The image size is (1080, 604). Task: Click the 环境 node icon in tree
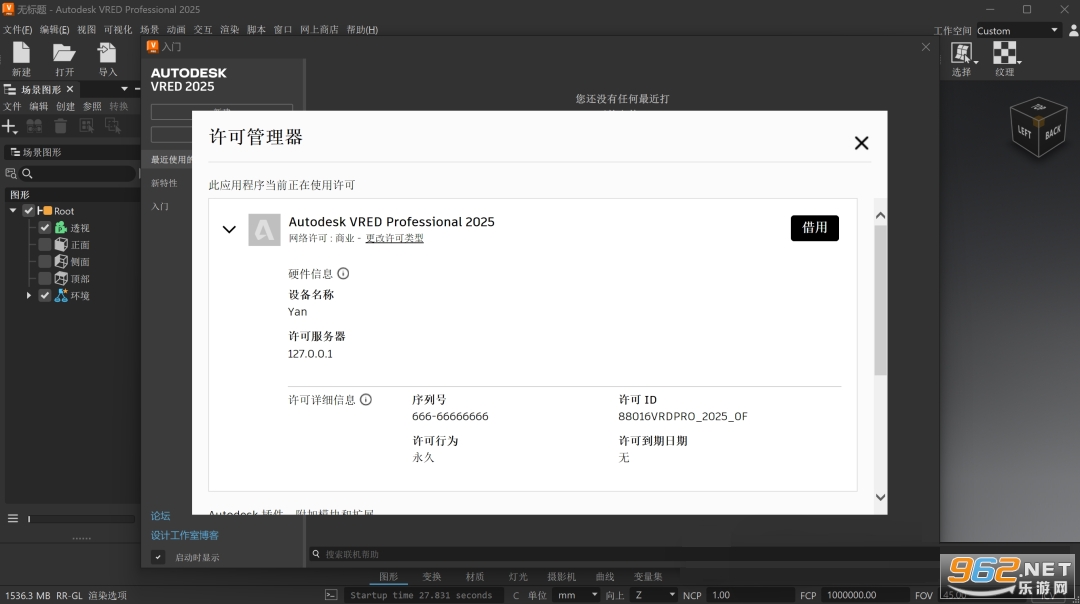pos(61,295)
